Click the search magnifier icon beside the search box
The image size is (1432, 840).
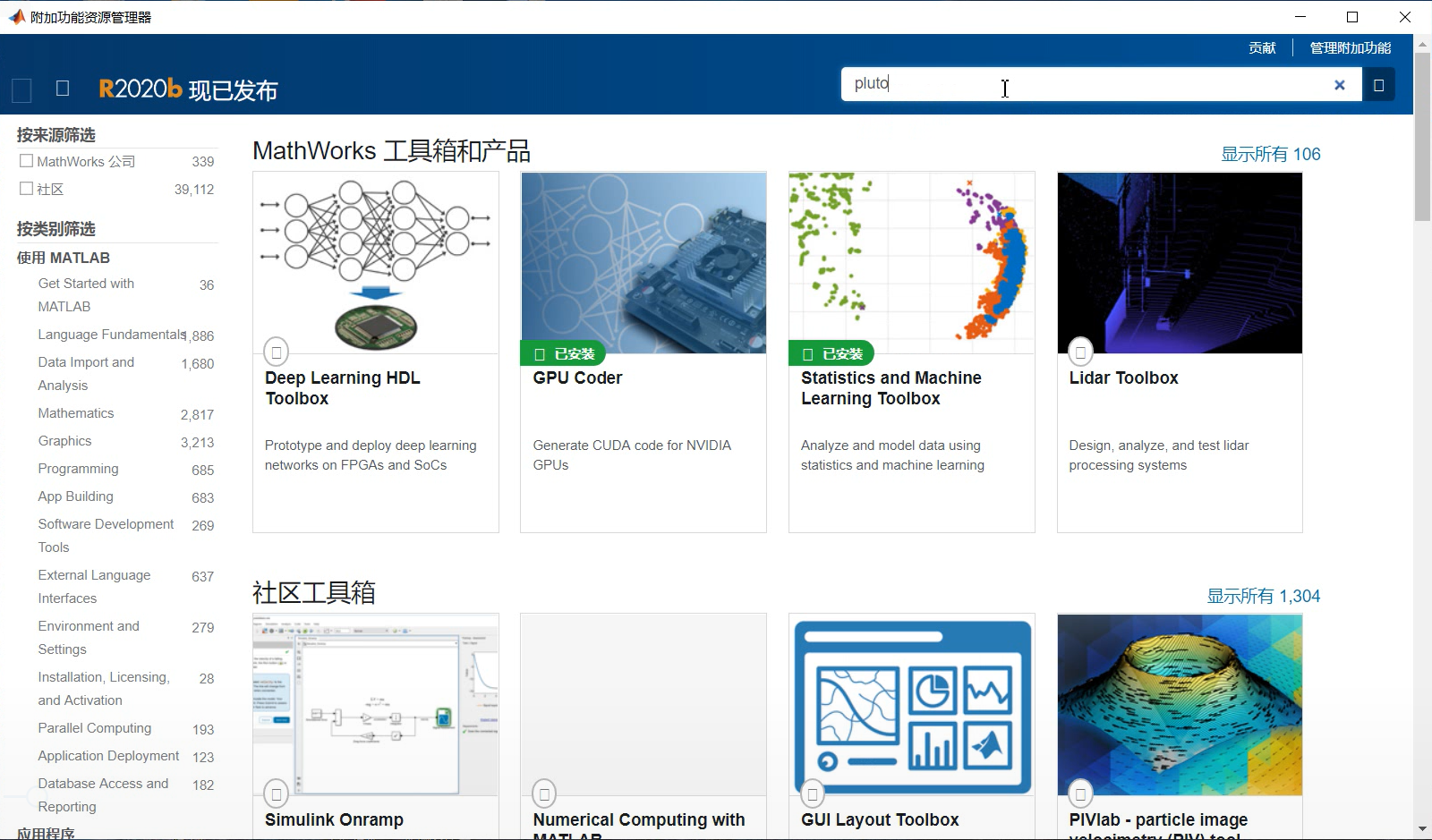(x=1379, y=84)
